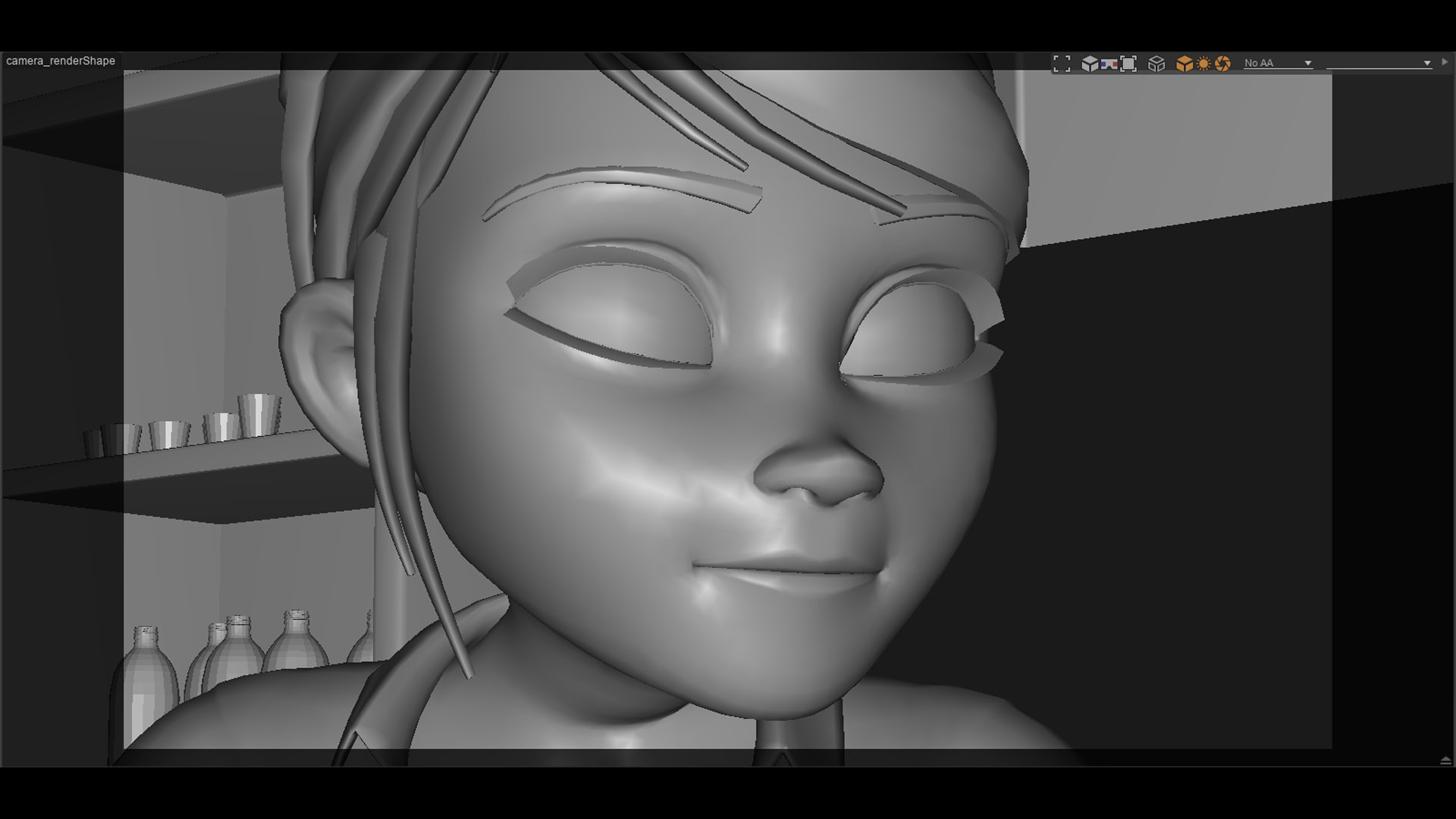The width and height of the screenshot is (1456, 819).
Task: Toggle the stereo 3D glasses icon
Action: (x=1109, y=64)
